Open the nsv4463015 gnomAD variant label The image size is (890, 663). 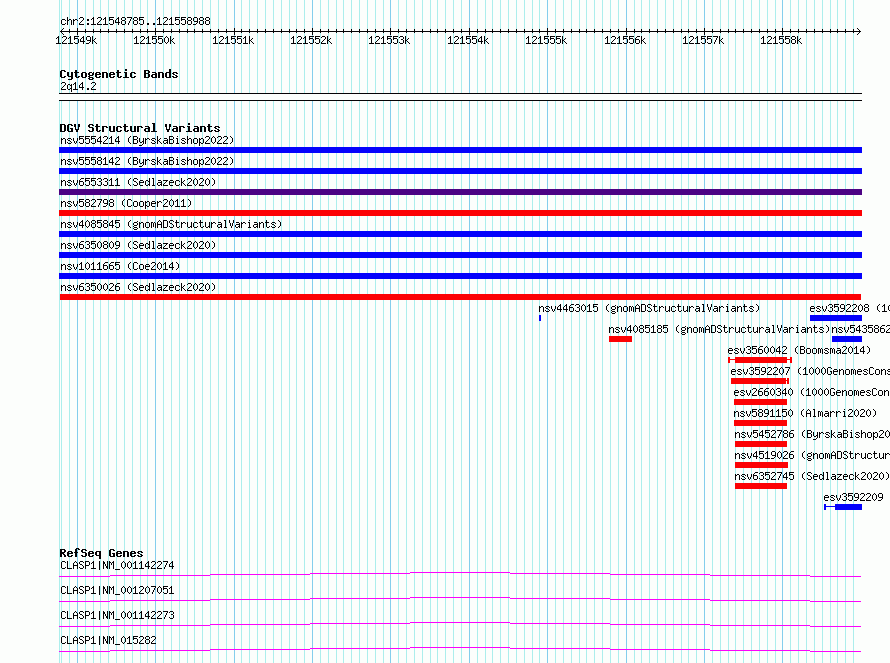tap(649, 308)
